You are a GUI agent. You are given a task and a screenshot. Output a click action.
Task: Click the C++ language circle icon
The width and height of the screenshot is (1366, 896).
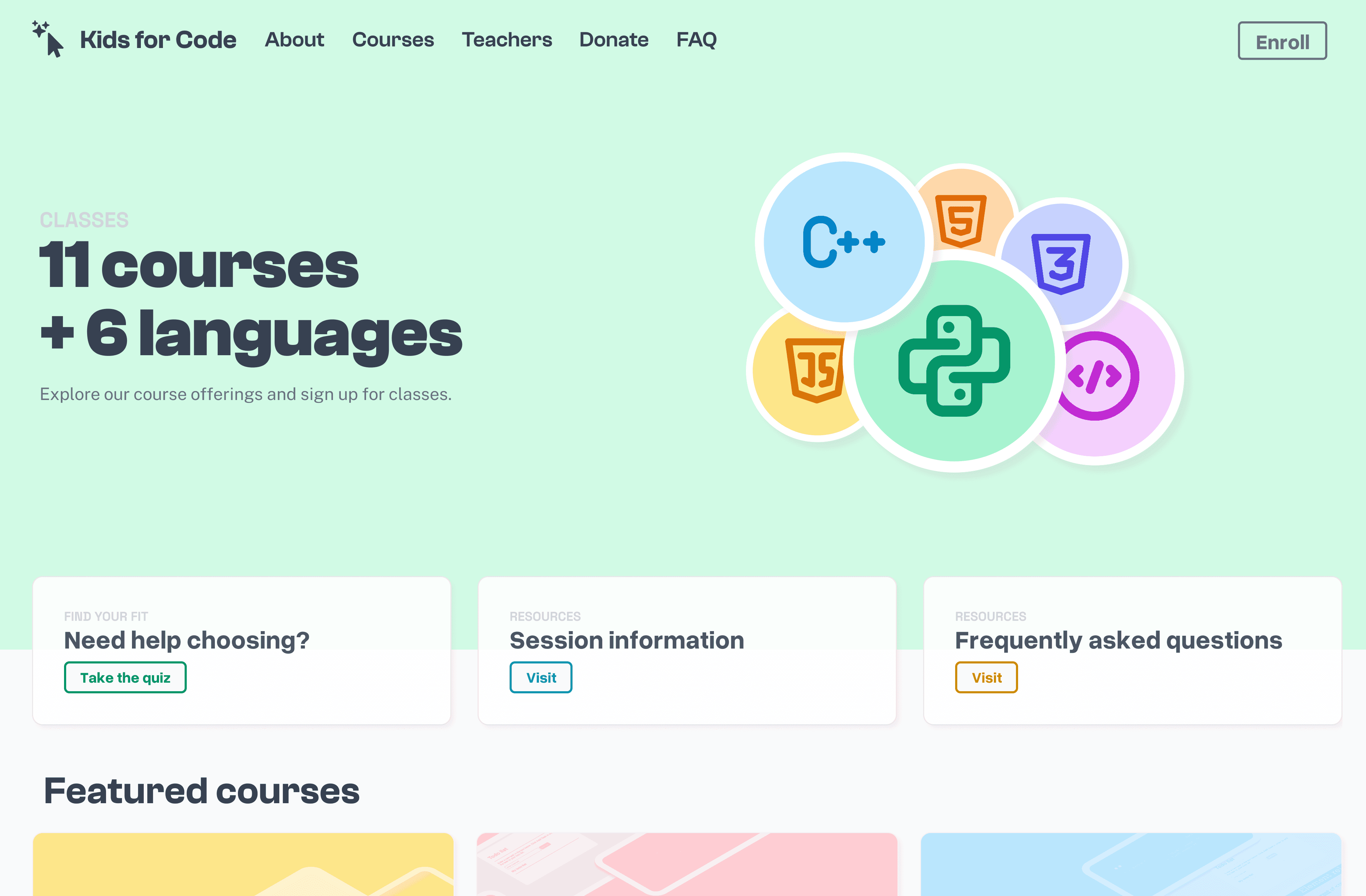tap(843, 241)
